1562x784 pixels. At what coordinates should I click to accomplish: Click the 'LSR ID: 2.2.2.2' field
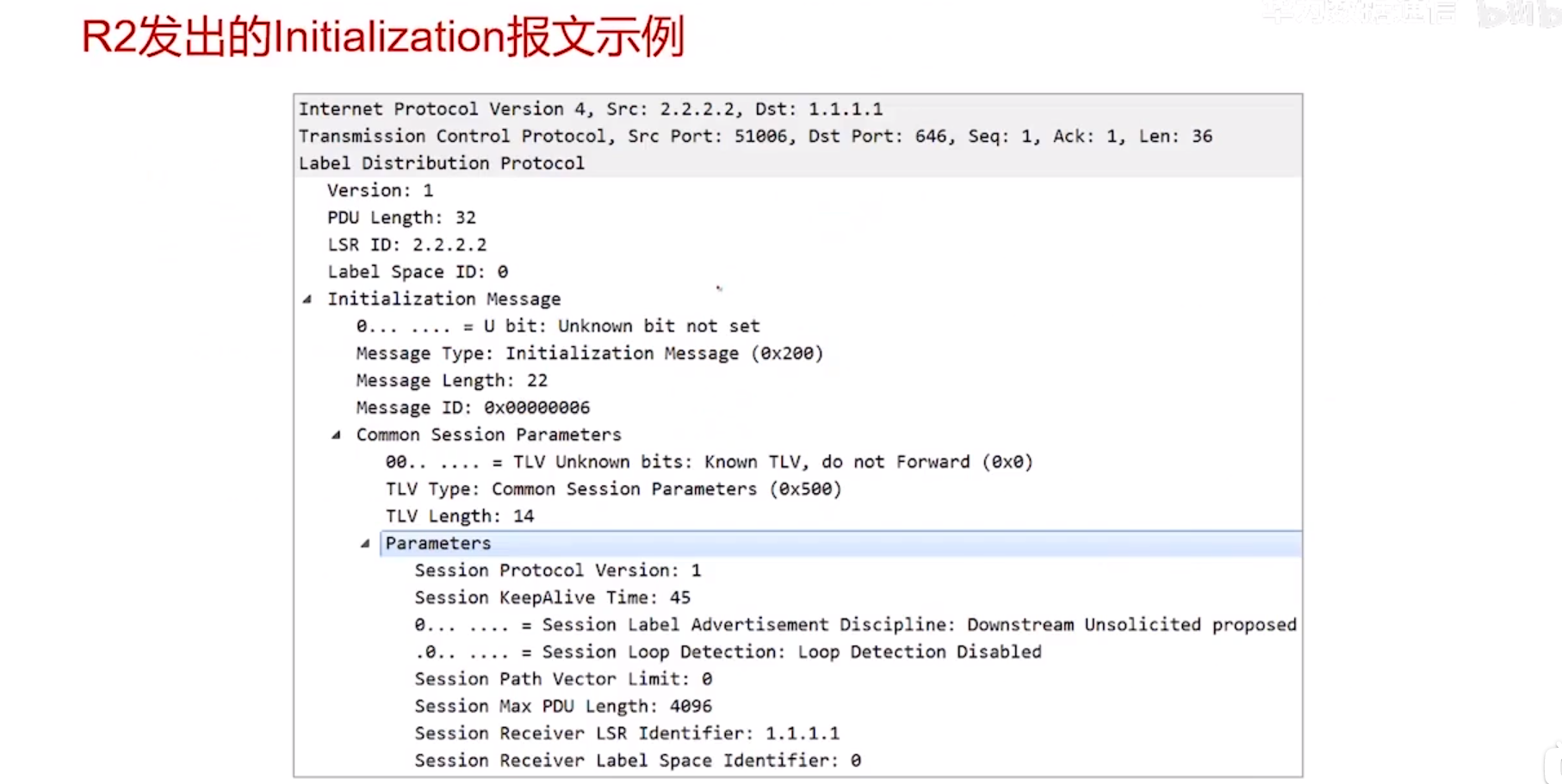click(x=406, y=244)
